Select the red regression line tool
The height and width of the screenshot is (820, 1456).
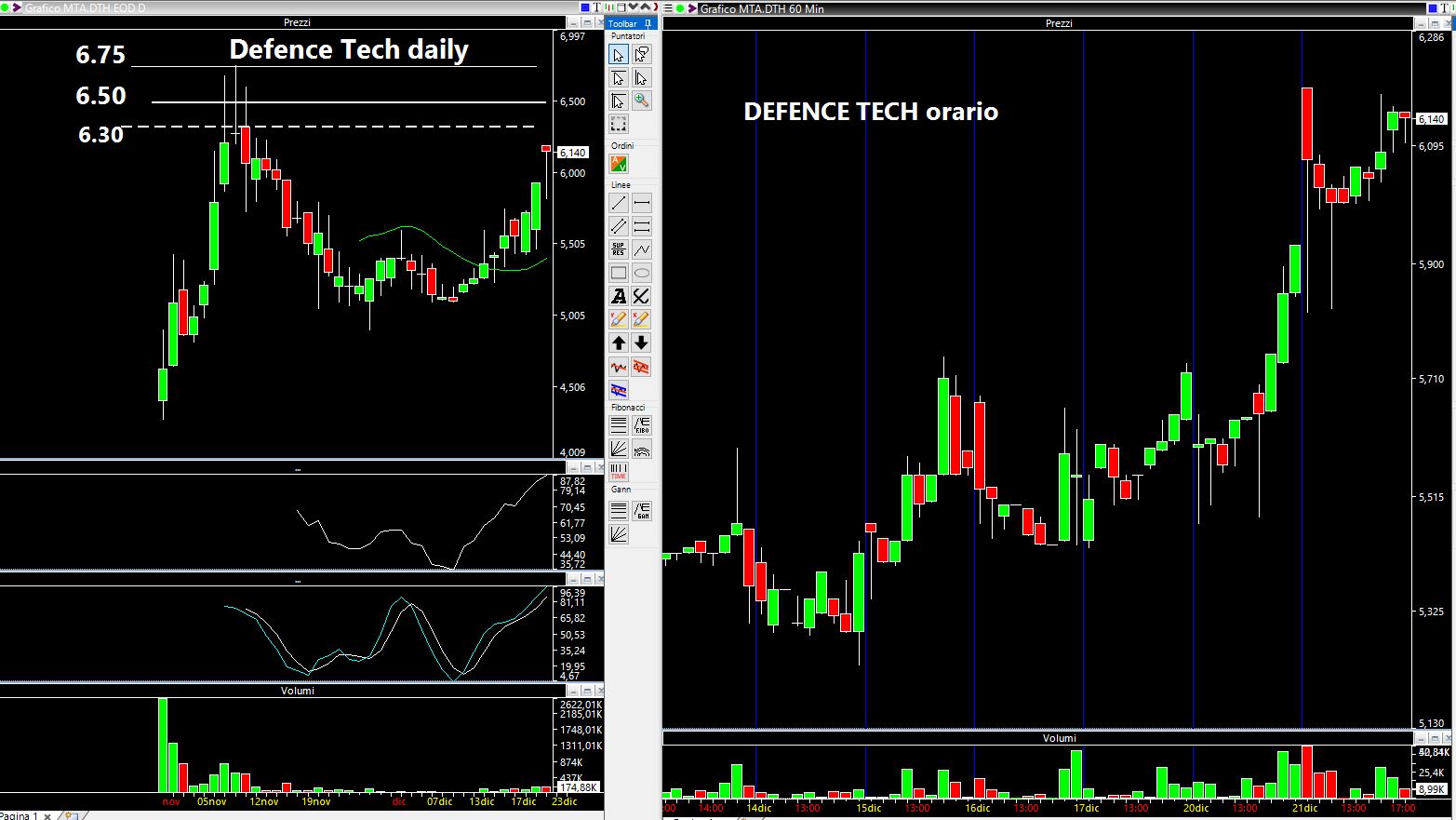[x=619, y=367]
